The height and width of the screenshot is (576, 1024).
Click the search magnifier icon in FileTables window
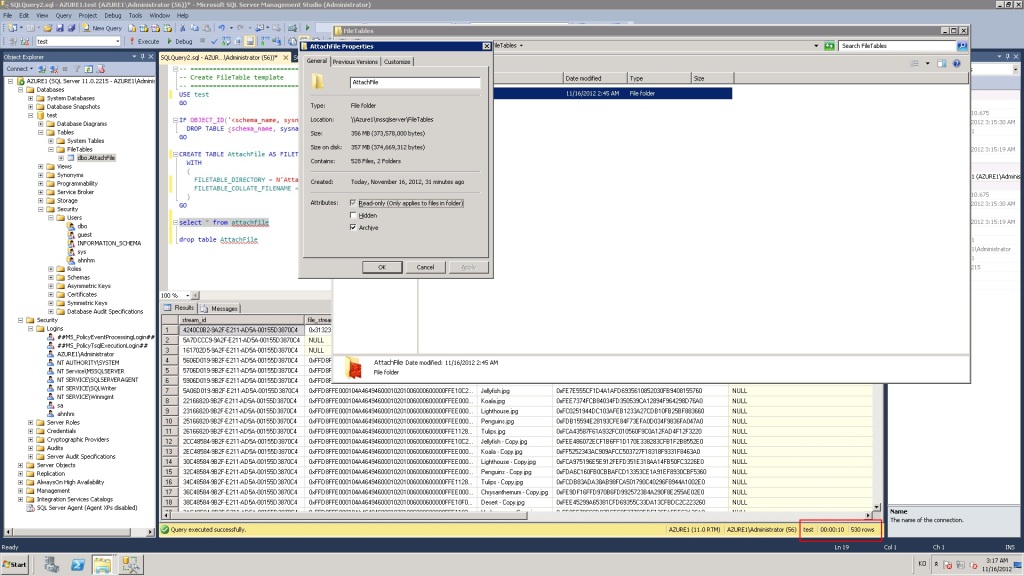(x=962, y=46)
